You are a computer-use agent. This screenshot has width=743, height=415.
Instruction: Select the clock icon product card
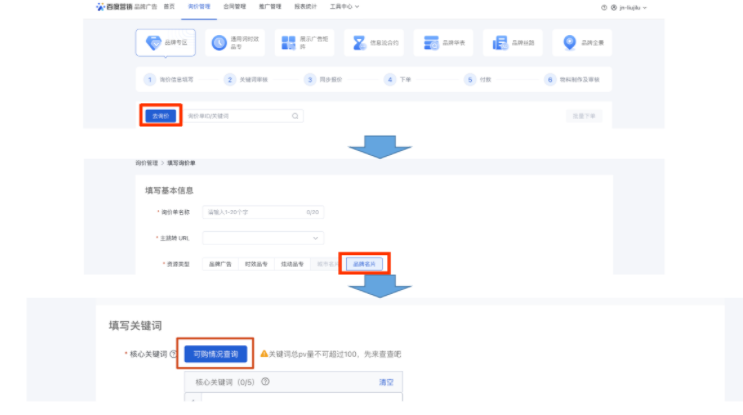click(235, 43)
